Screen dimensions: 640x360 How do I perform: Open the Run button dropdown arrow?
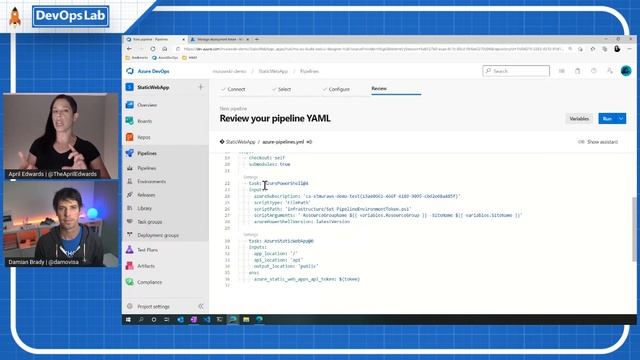[621, 119]
